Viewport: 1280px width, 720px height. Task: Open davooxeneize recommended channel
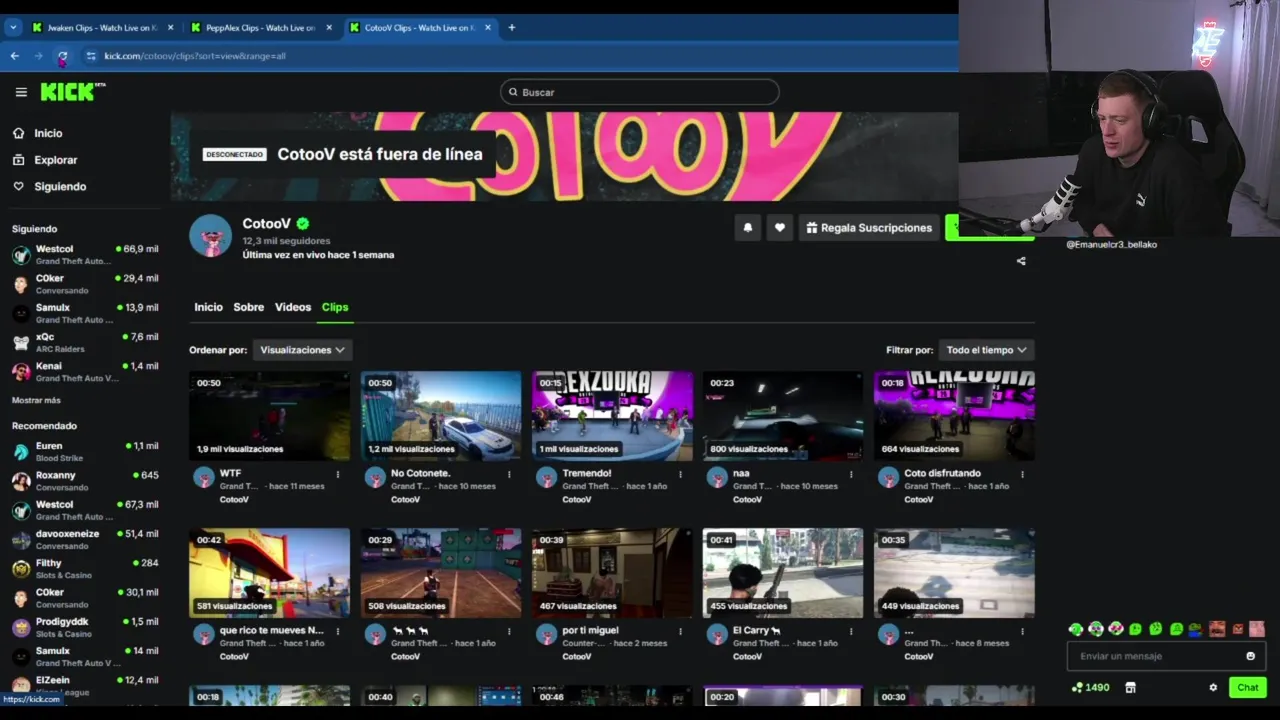coord(85,539)
